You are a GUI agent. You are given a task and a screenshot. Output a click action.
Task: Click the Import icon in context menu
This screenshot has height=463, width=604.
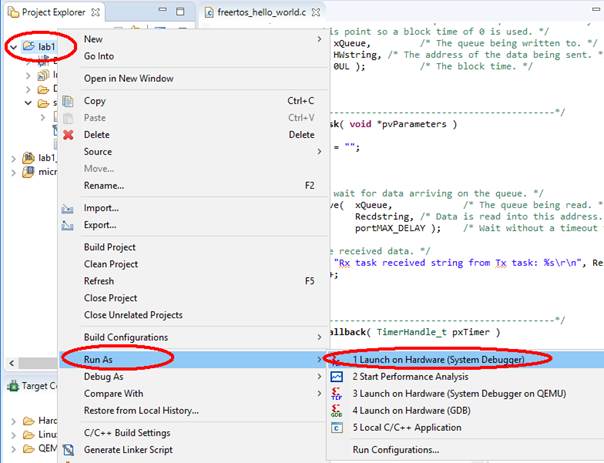tap(68, 208)
